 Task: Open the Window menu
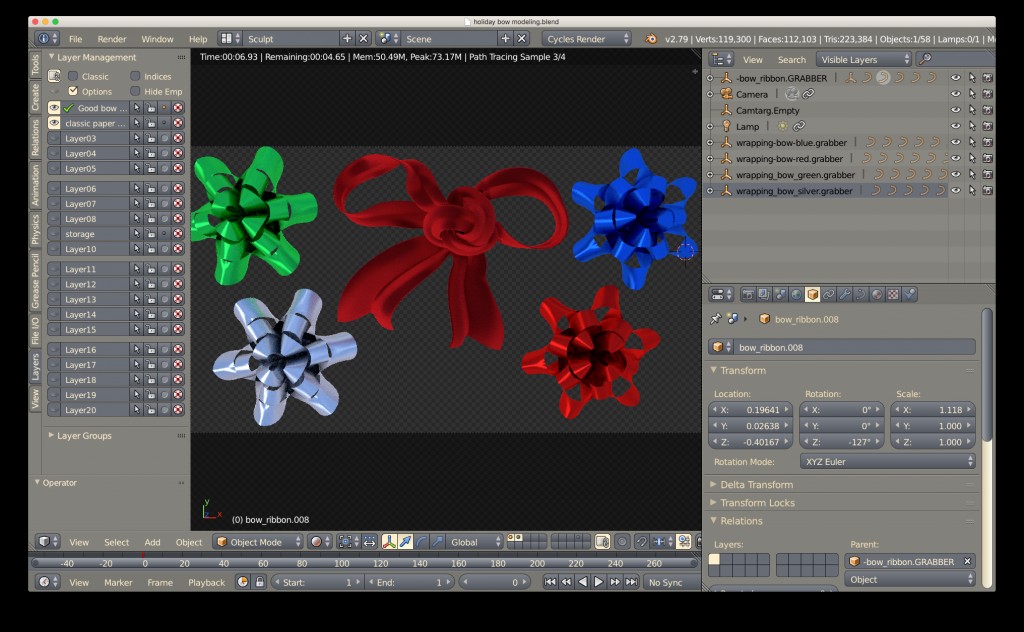(x=157, y=39)
